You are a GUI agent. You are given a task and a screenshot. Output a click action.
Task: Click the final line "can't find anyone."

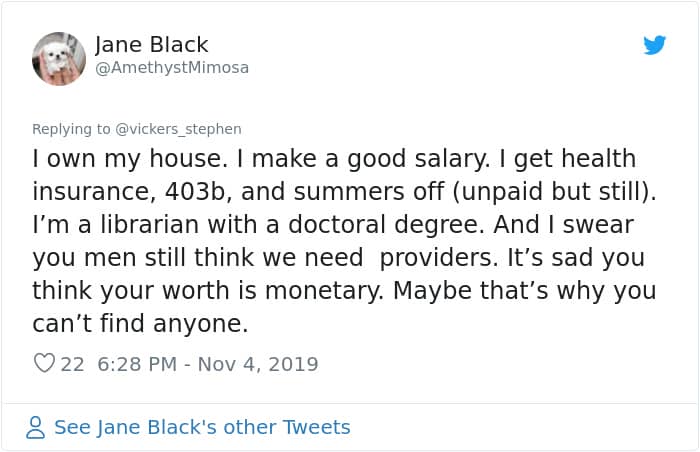[x=140, y=325]
